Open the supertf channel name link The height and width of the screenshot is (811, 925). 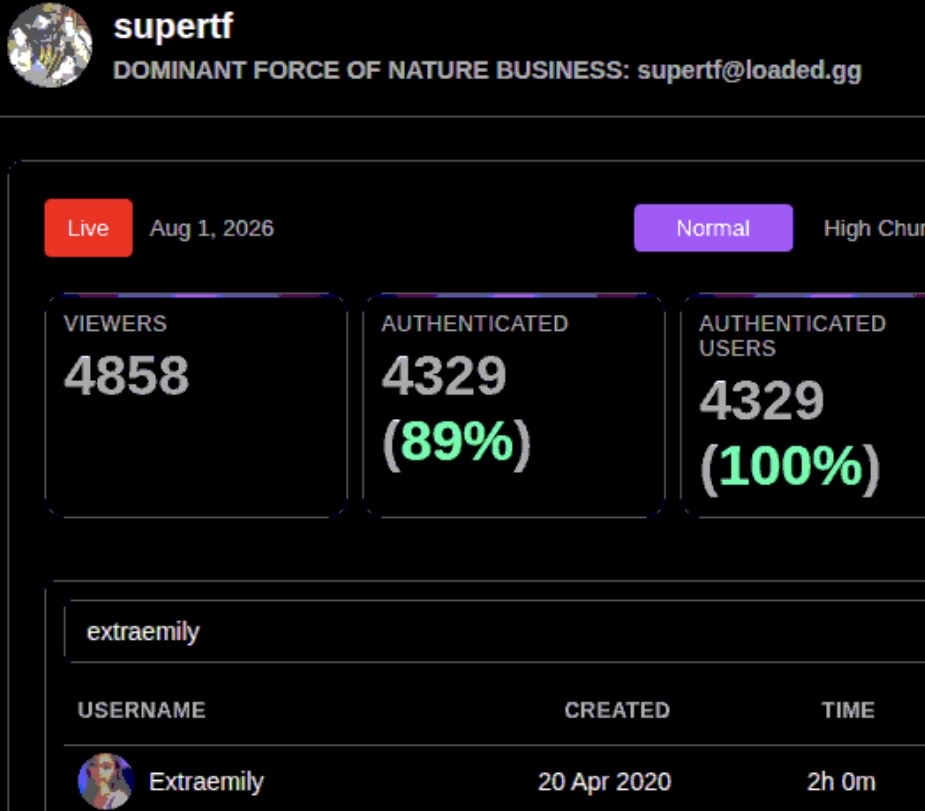click(173, 27)
